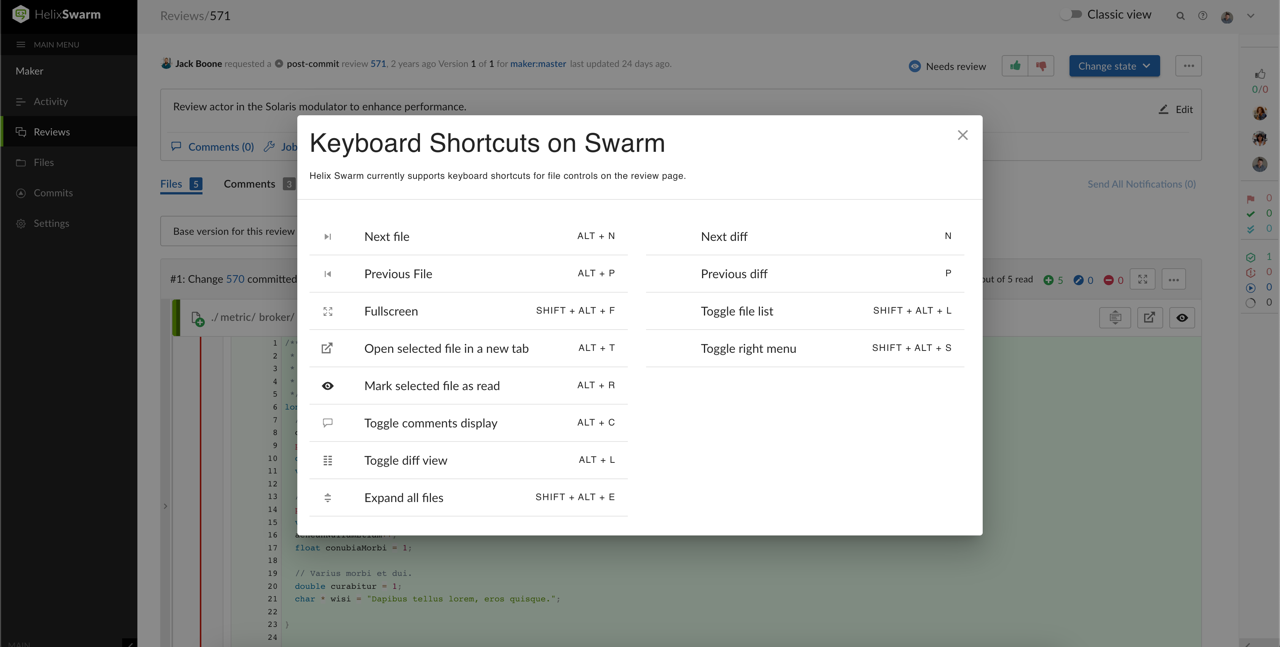
Task: Open the more options menu in change header
Action: pyautogui.click(x=1174, y=280)
